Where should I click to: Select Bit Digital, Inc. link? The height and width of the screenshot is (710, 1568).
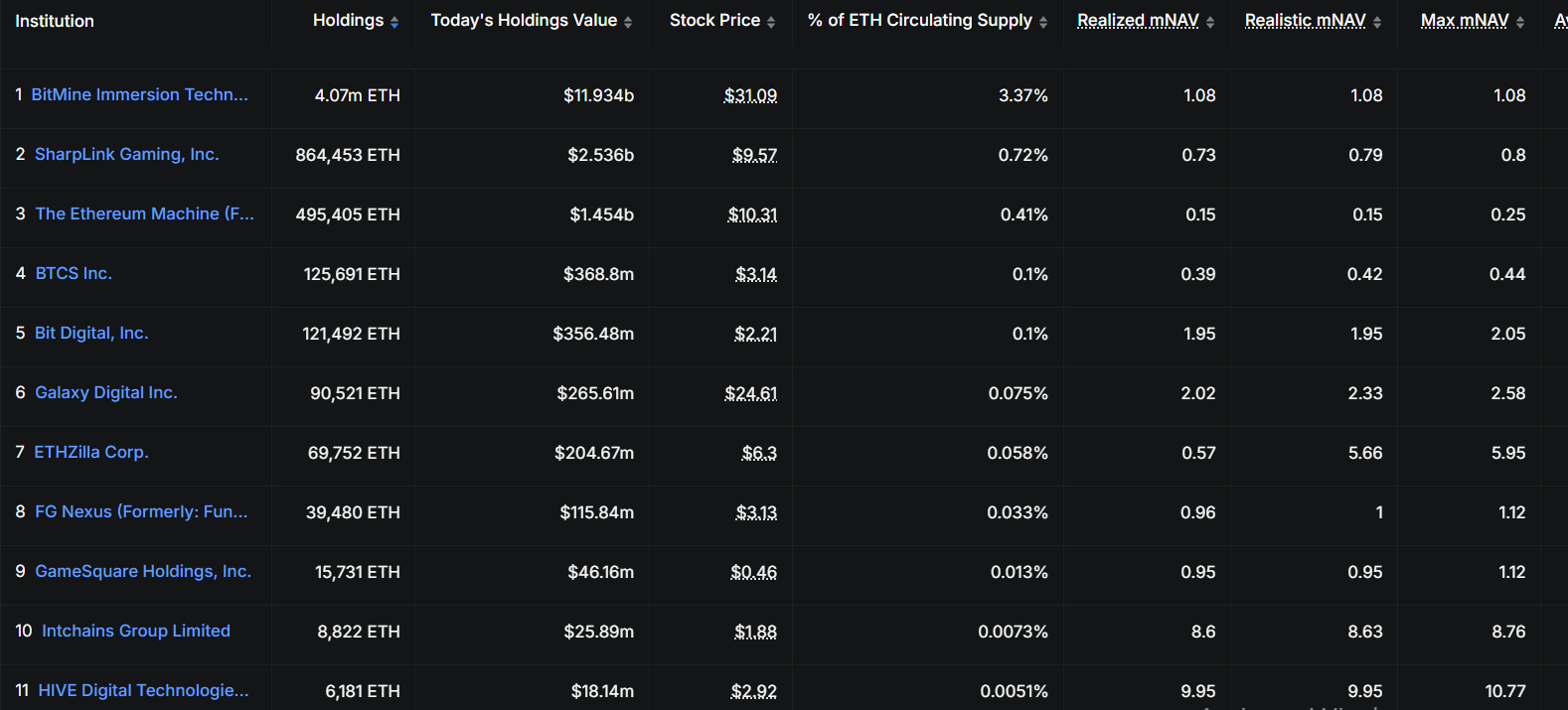point(91,333)
